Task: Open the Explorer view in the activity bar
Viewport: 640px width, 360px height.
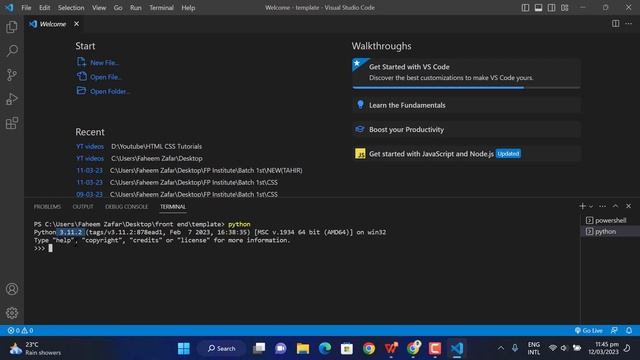Action: [x=12, y=27]
